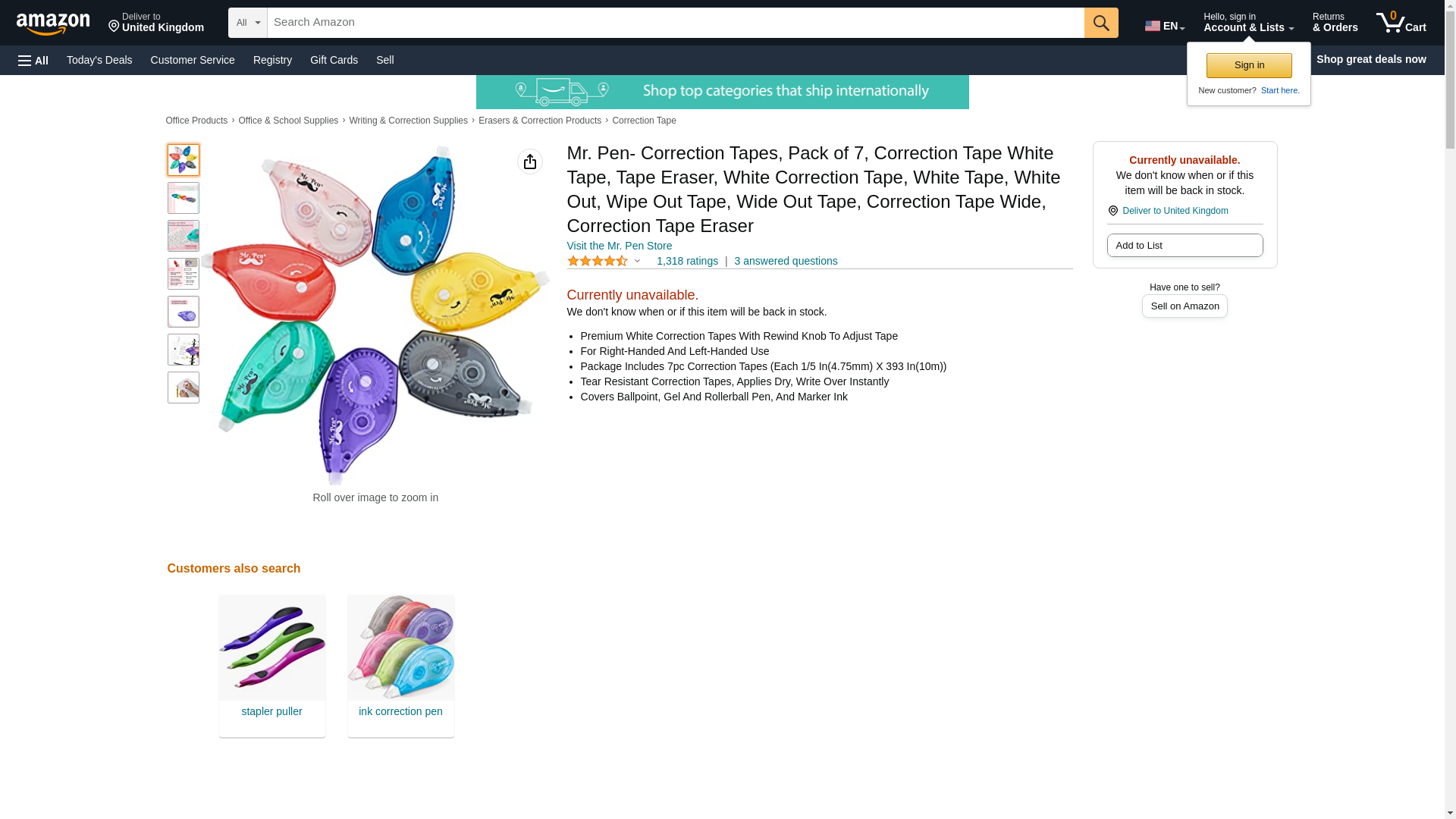This screenshot has height=819, width=1456.
Task: Open the deliver to United Kingdom location selector
Action: click(x=155, y=23)
